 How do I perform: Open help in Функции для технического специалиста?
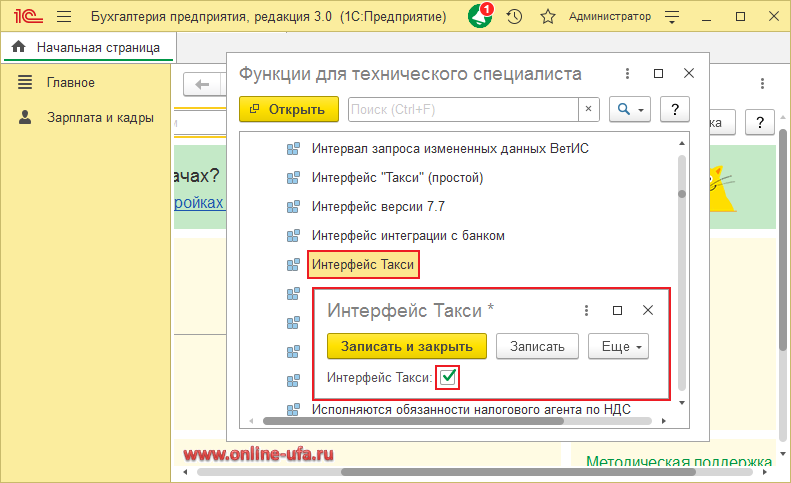pyautogui.click(x=674, y=109)
